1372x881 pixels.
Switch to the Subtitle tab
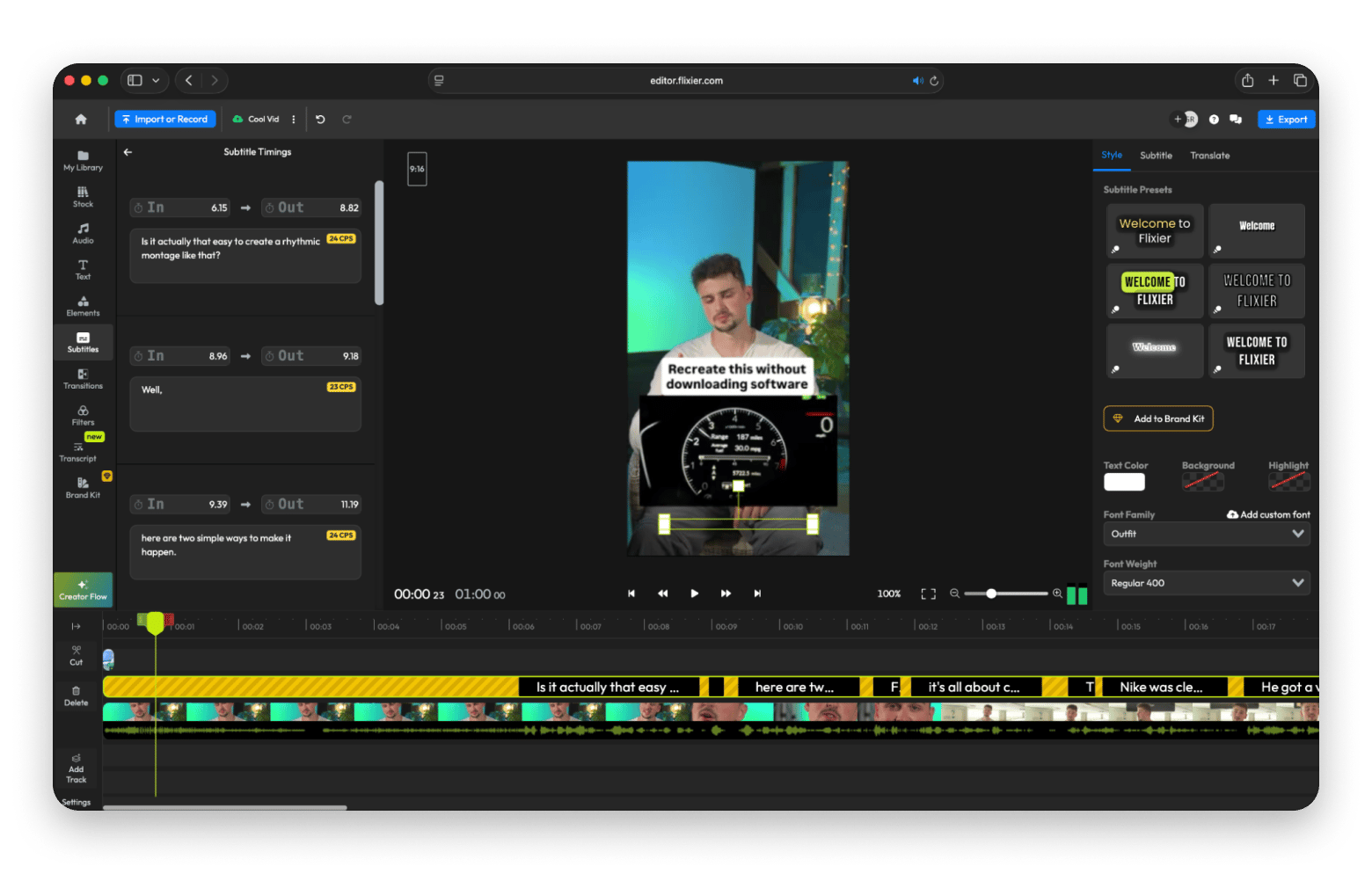(1156, 155)
